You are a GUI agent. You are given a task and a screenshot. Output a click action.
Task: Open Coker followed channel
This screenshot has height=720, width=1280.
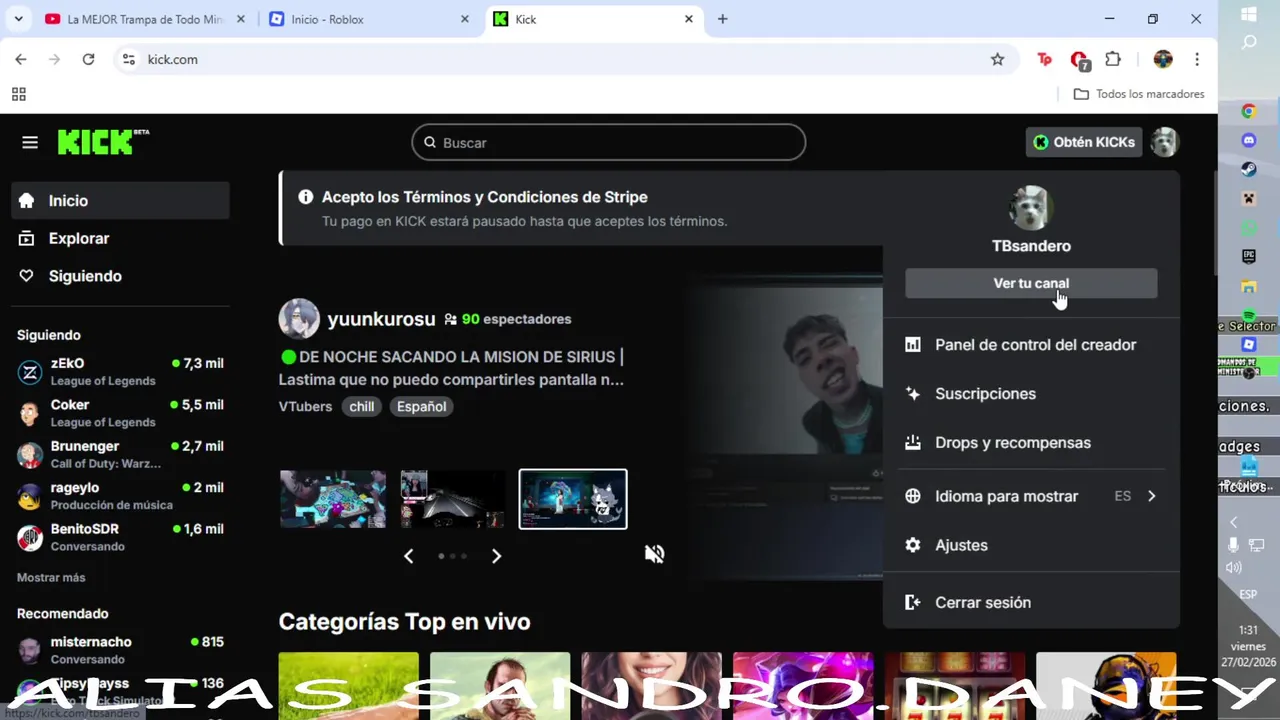120,413
